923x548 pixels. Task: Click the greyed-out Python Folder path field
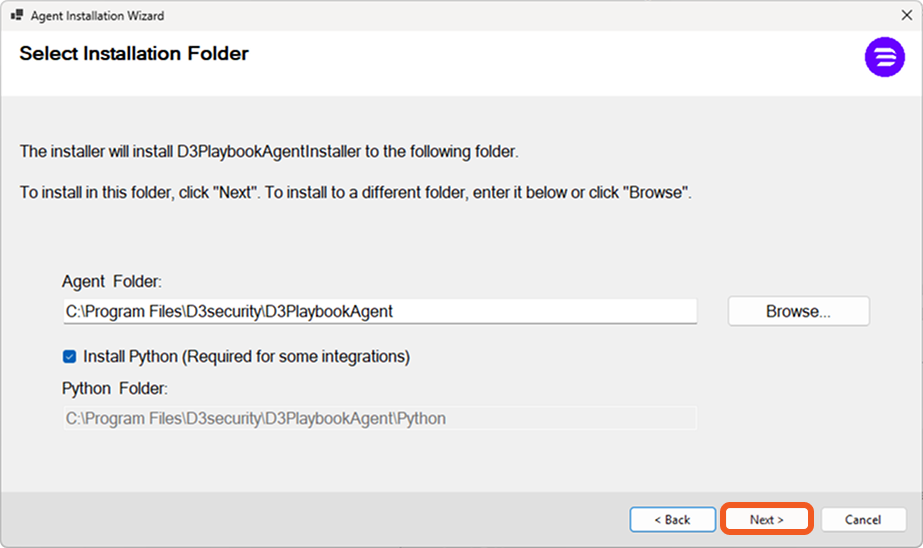click(380, 418)
